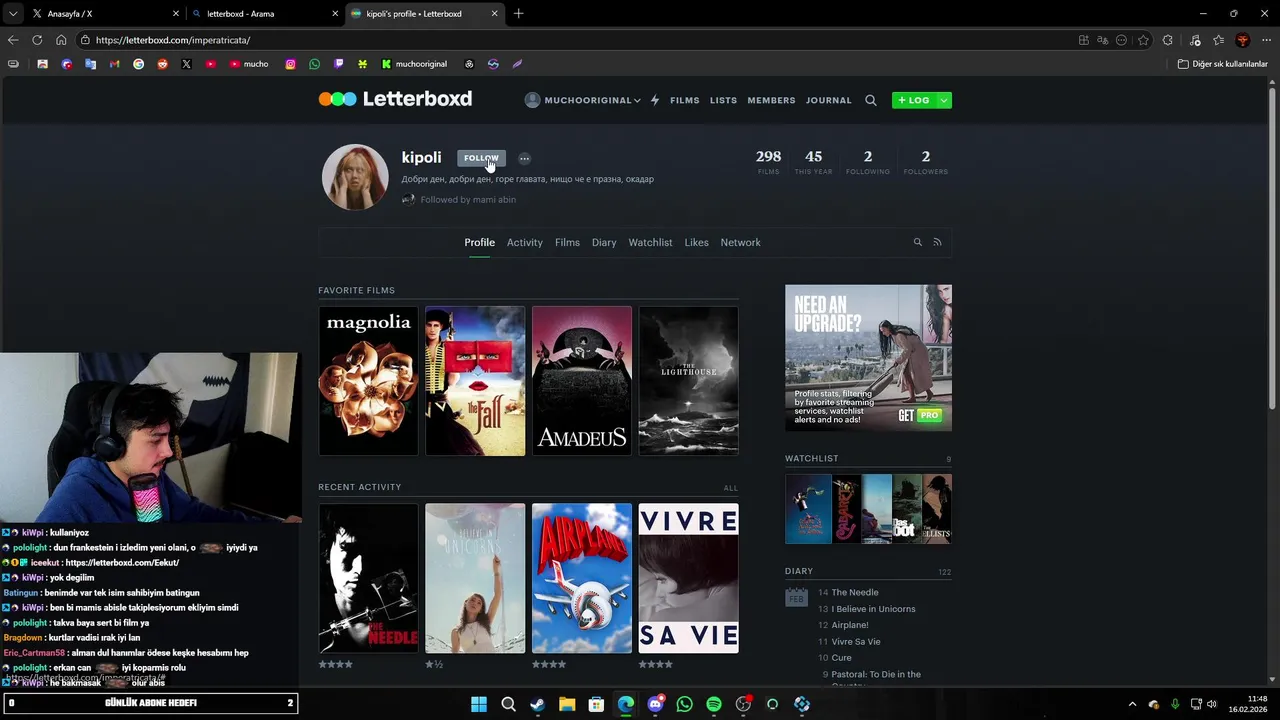The image size is (1280, 720).
Task: Open the browser extensions puzzle icon
Action: [1167, 40]
